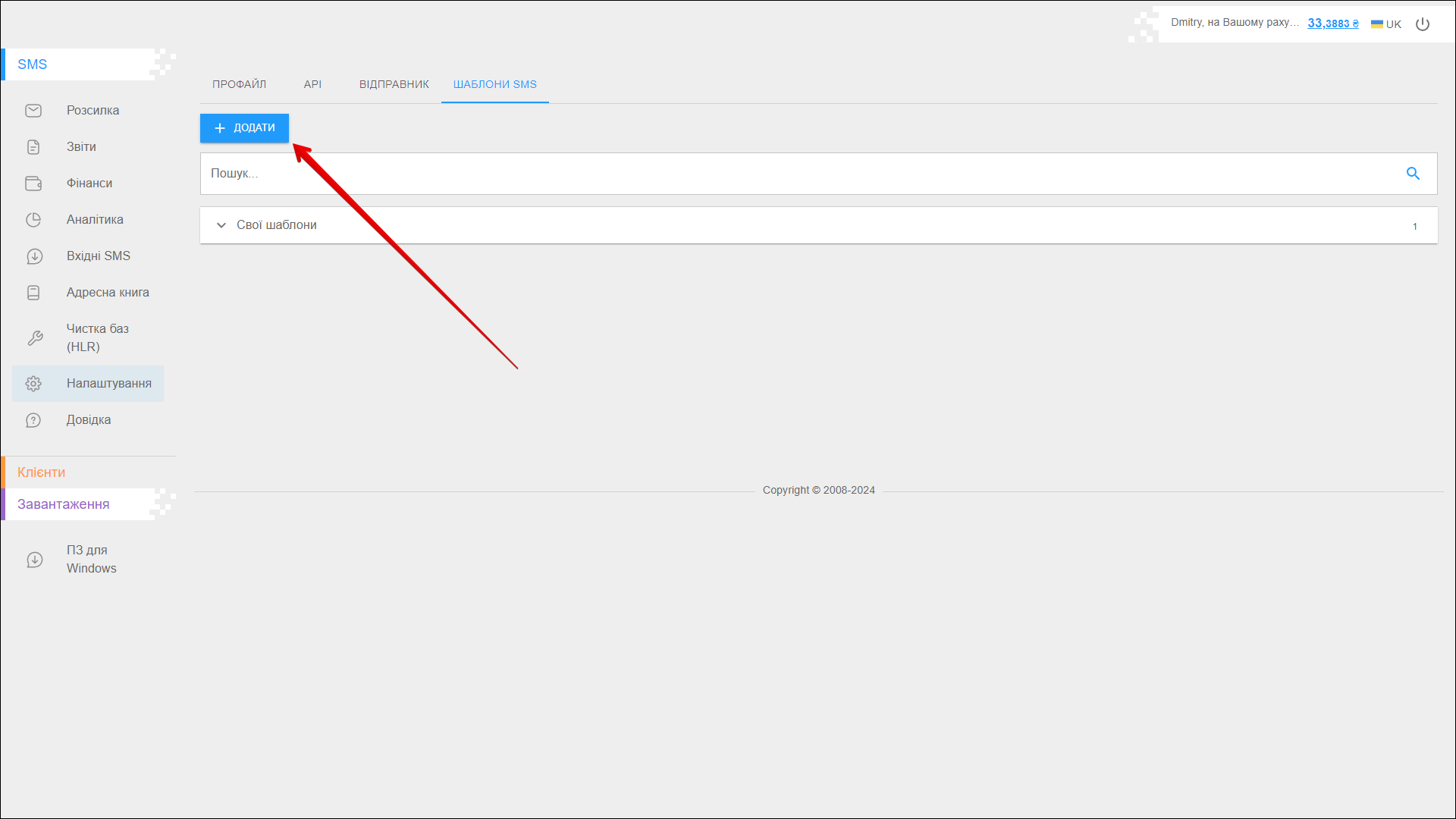
Task: Click the ДОДАТИ button
Action: [244, 128]
